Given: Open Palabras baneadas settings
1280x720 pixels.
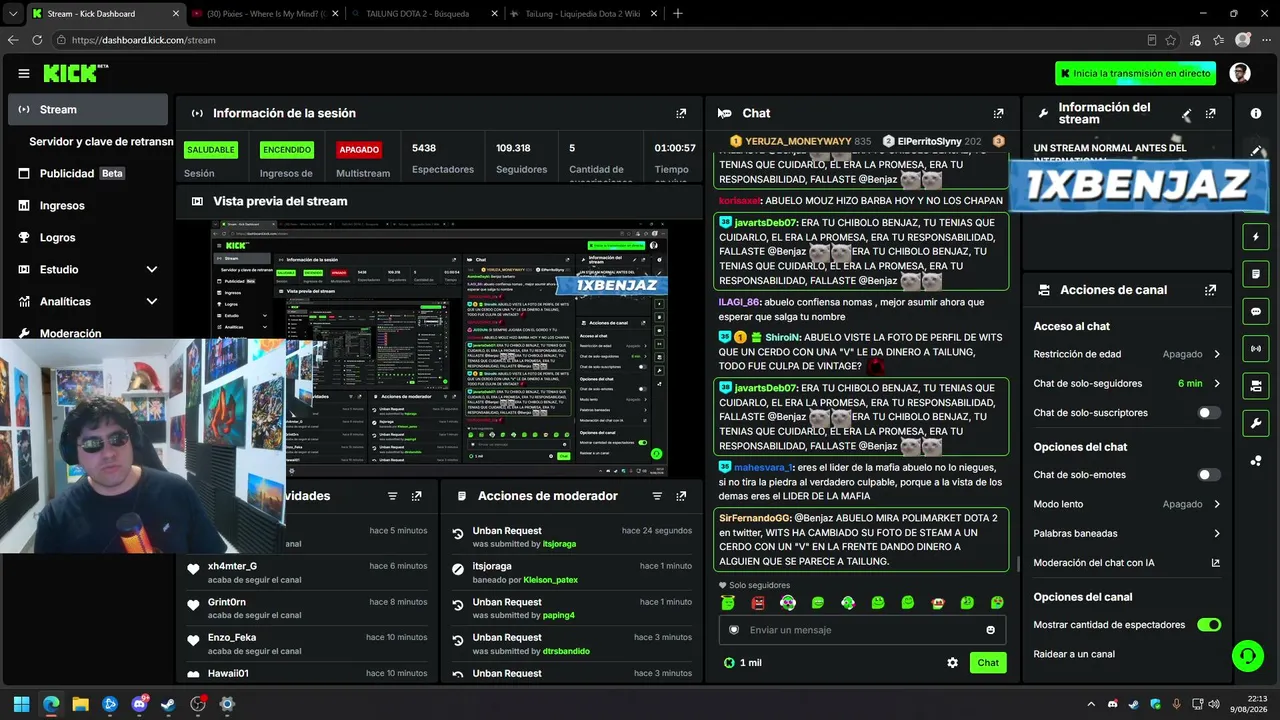Looking at the screenshot, I should pos(1127,533).
